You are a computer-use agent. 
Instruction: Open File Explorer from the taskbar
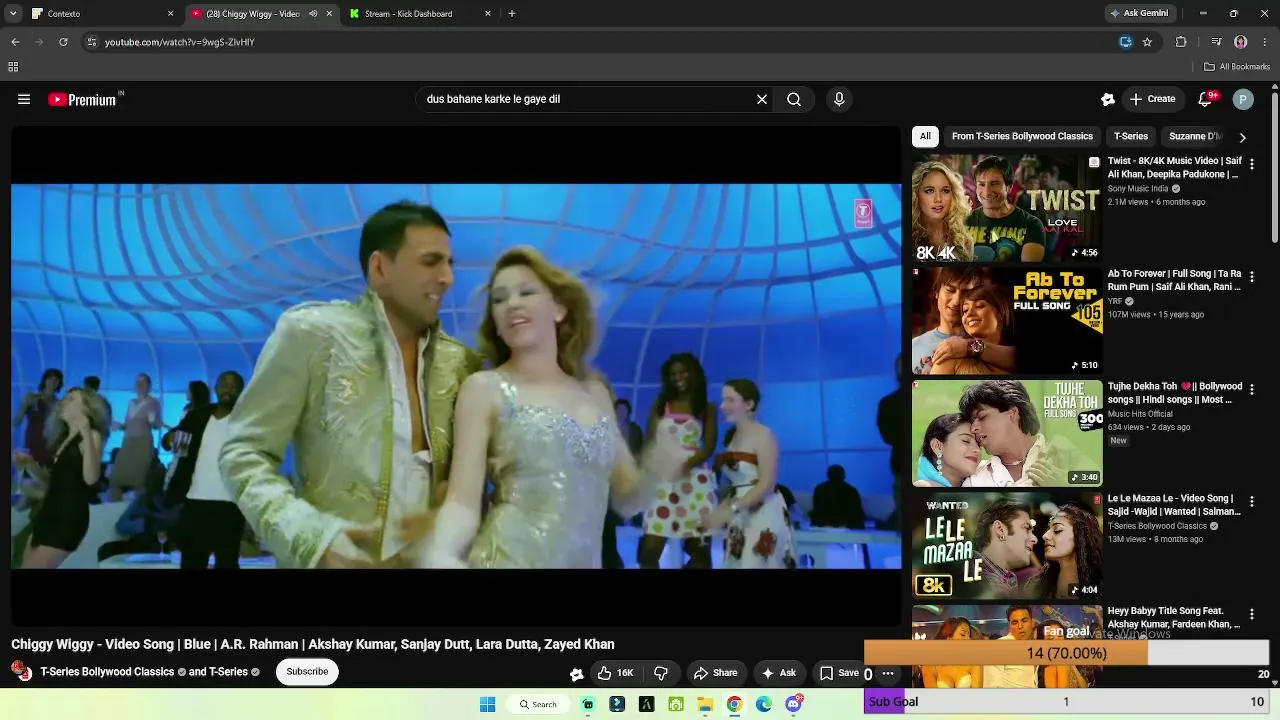click(x=705, y=704)
